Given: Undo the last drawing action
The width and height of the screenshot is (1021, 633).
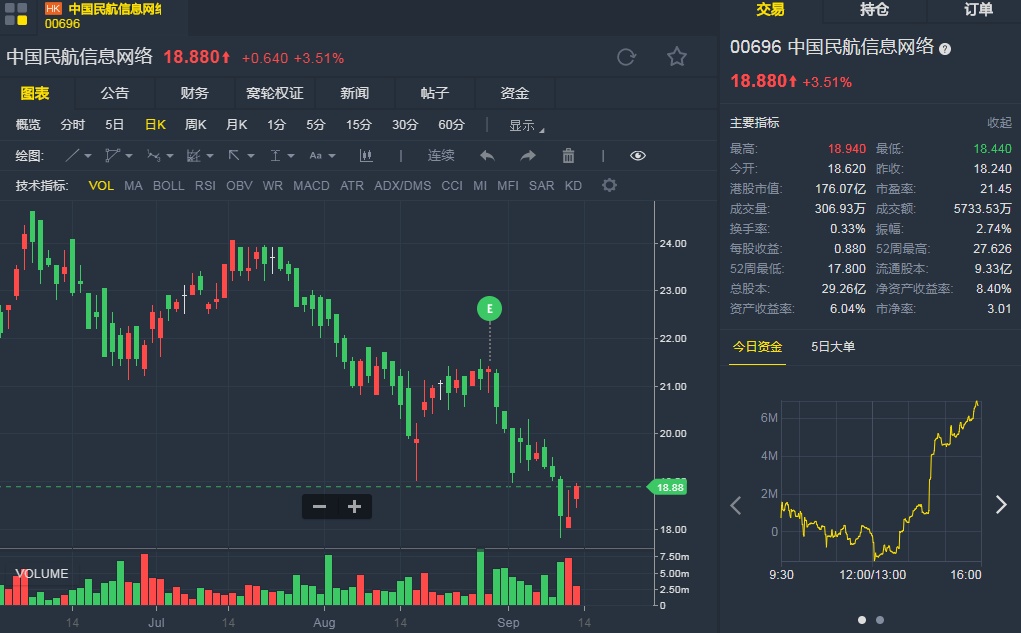Looking at the screenshot, I should coord(487,155).
